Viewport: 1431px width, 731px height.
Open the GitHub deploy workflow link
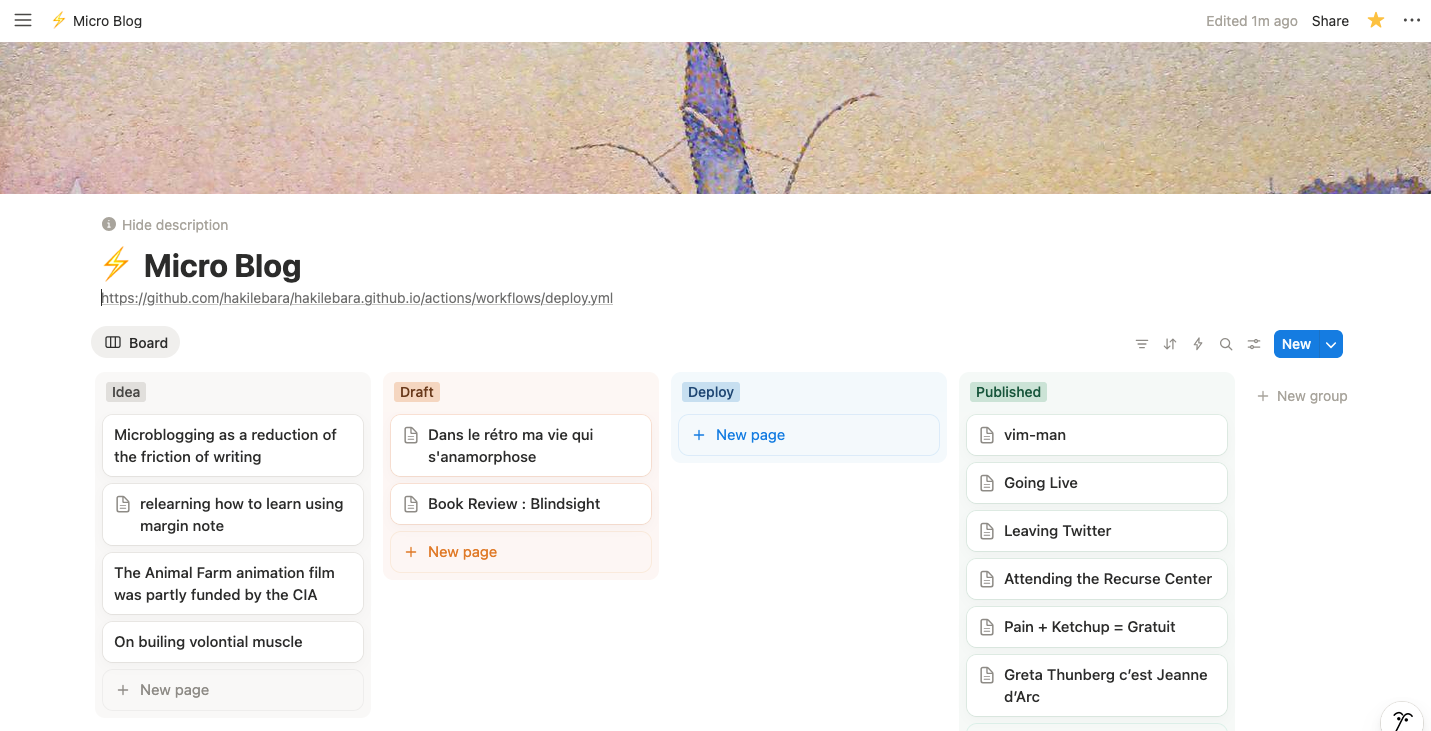click(357, 298)
